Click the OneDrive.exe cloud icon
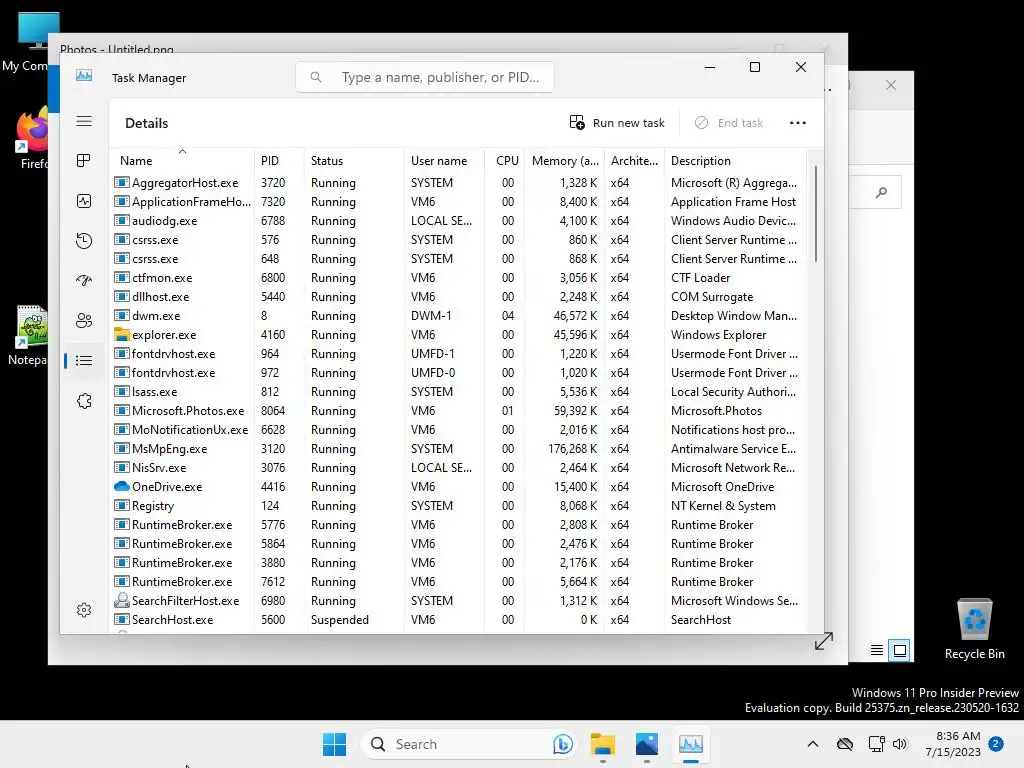The height and width of the screenshot is (768, 1024). tap(121, 487)
